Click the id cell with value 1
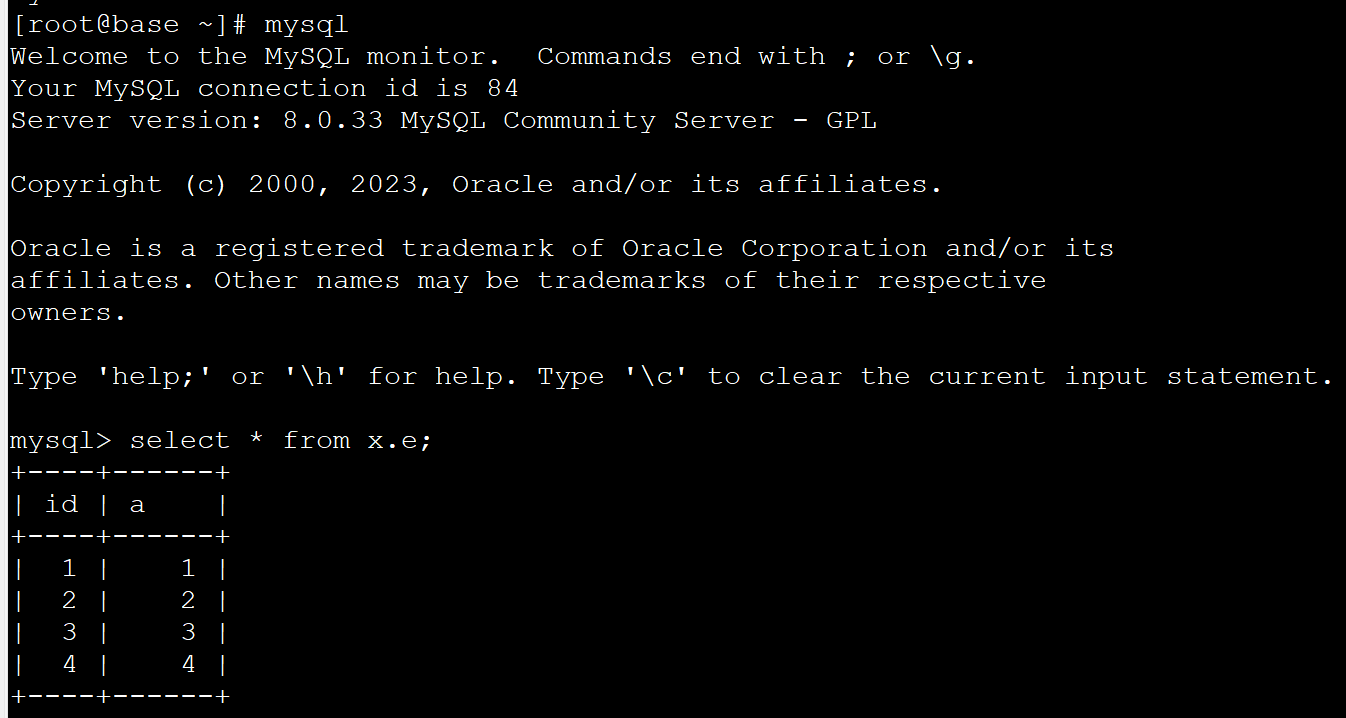 (69, 568)
